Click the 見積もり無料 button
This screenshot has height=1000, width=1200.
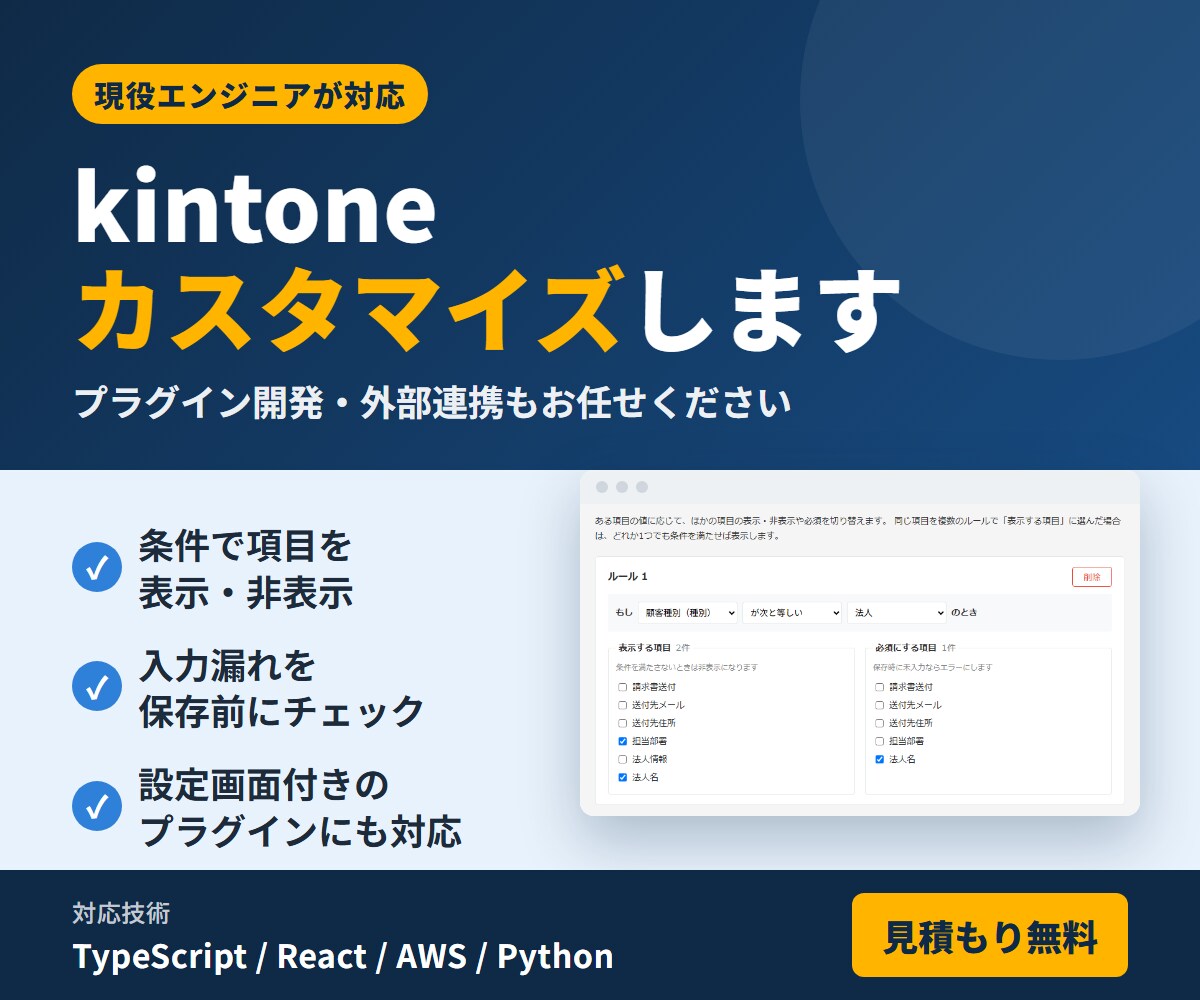[990, 935]
